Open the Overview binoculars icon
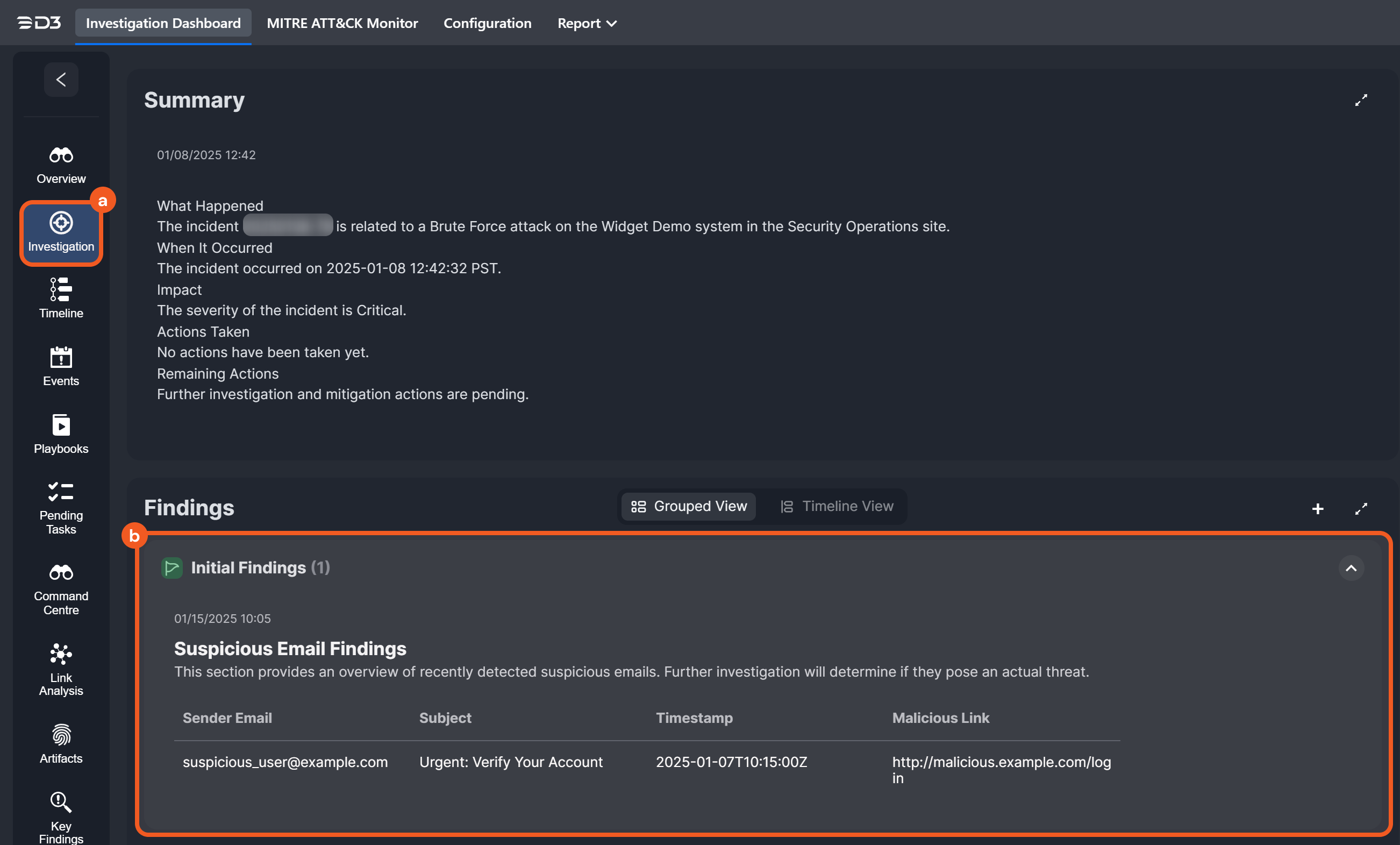 pyautogui.click(x=61, y=155)
